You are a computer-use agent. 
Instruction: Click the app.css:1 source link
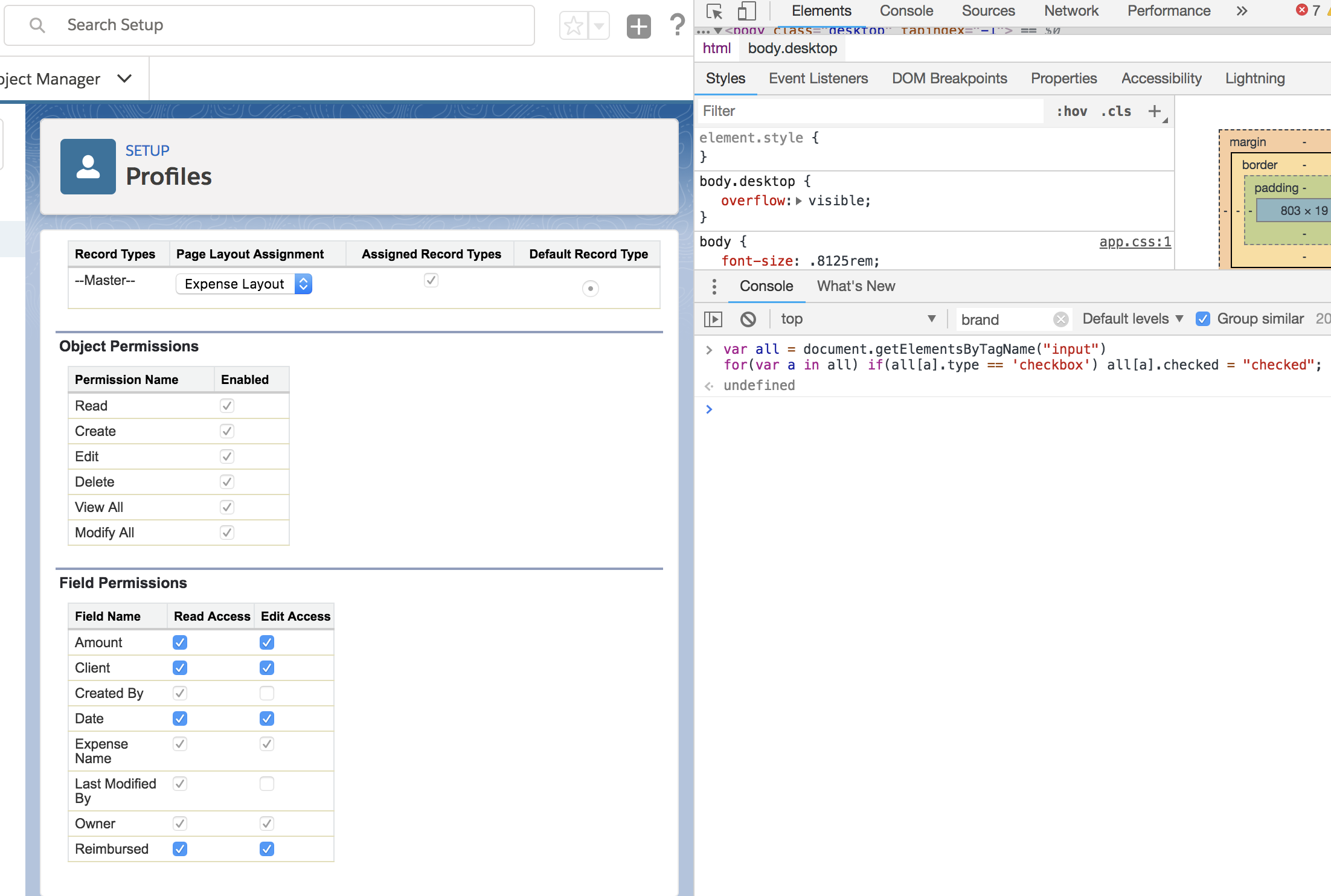click(1135, 242)
